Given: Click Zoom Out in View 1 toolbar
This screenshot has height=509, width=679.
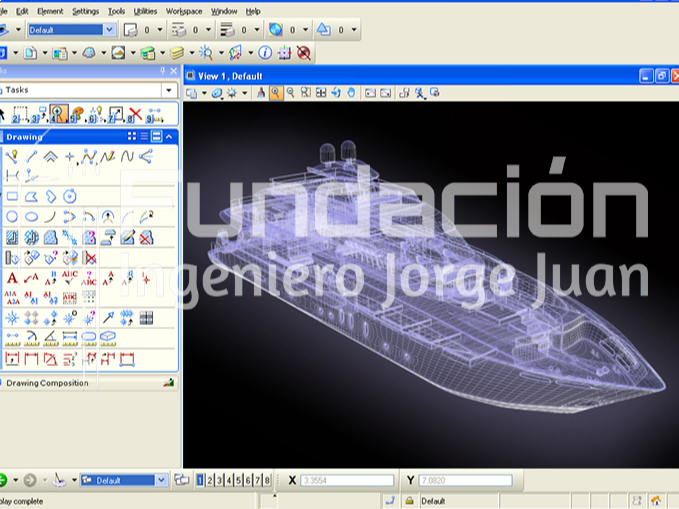Looking at the screenshot, I should pos(291,93).
